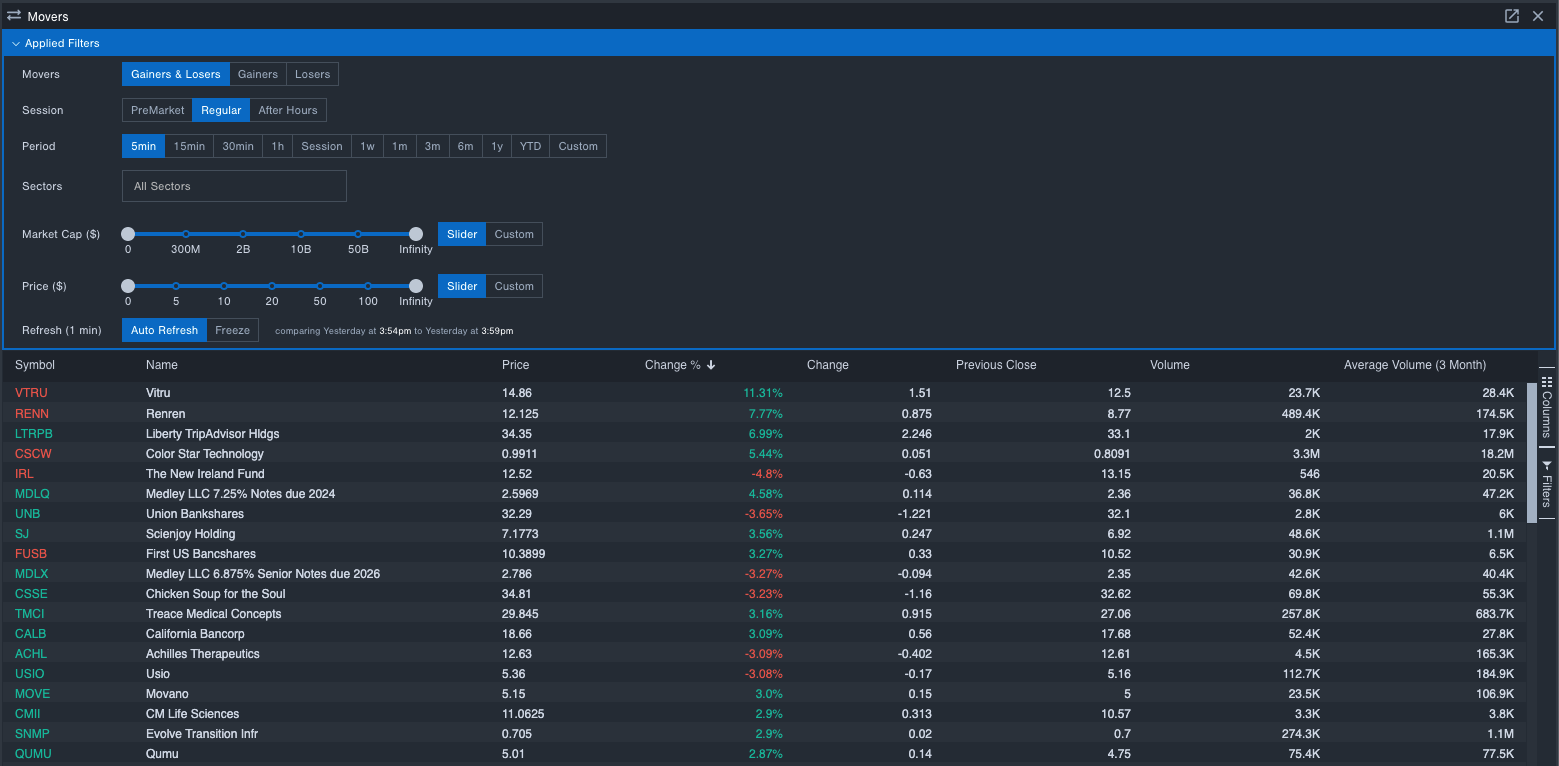This screenshot has width=1559, height=766.
Task: Click the Price slider Infinity handle
Action: [x=416, y=286]
